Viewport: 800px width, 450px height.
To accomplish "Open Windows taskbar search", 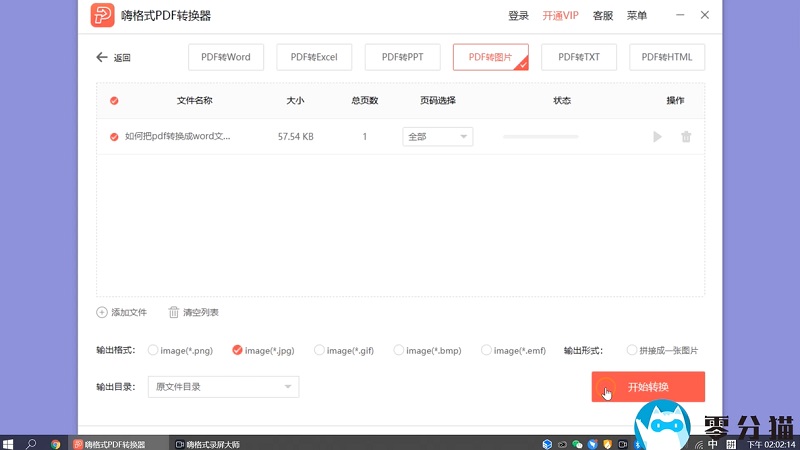I will (31, 444).
